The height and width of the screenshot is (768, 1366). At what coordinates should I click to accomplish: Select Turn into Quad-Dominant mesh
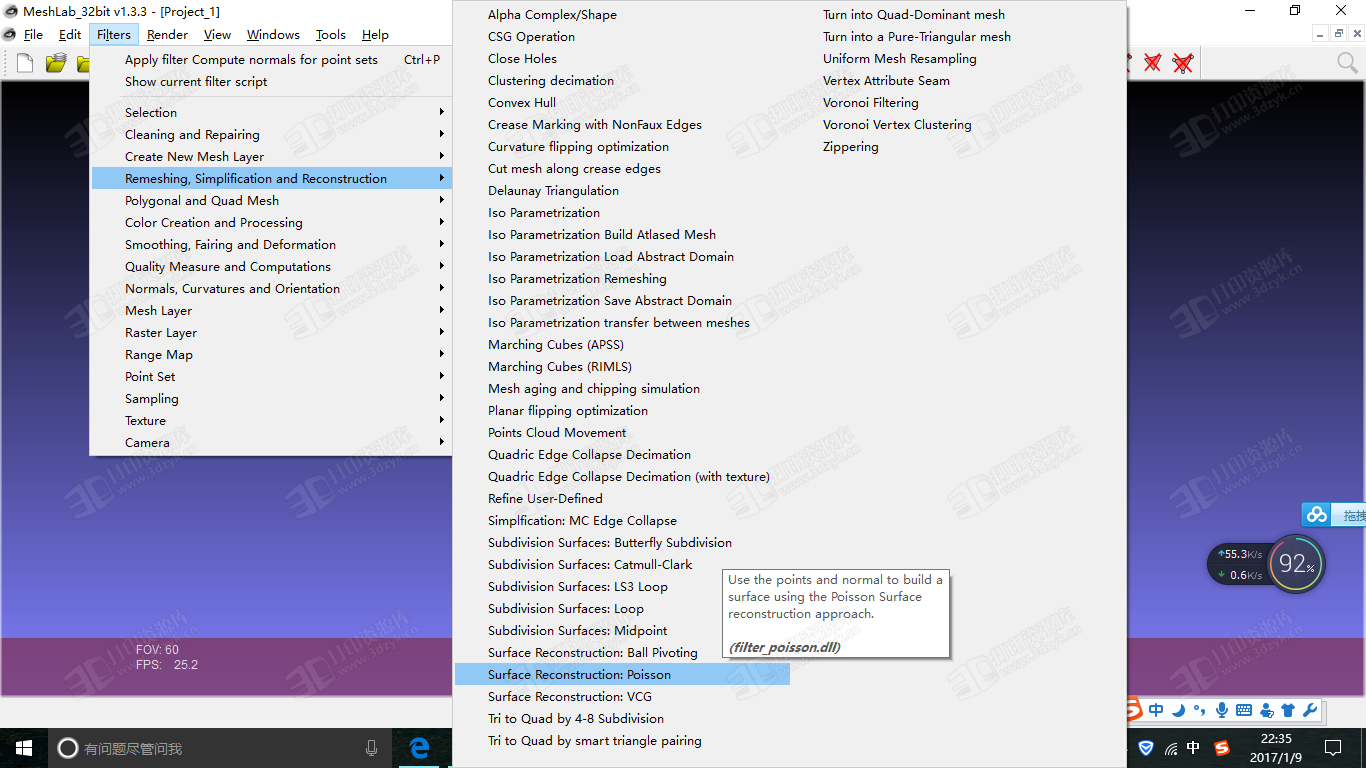(957, 14)
